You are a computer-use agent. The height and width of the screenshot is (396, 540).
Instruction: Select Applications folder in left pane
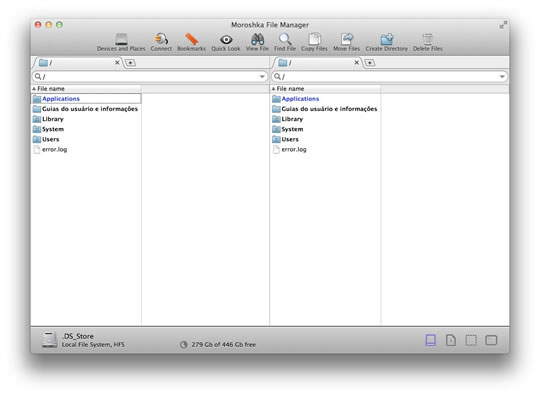click(x=86, y=99)
